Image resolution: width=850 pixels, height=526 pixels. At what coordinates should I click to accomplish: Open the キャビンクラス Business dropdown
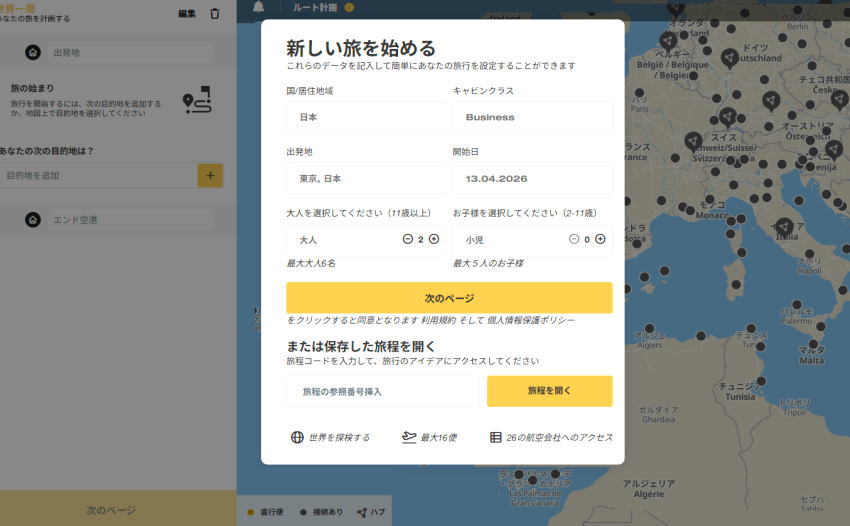(x=532, y=117)
